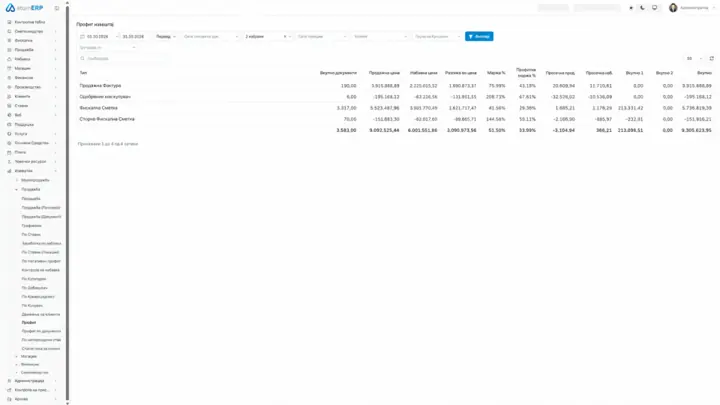720x405 pixels.
Task: Toggle dark mode with the moon icon
Action: click(642, 8)
